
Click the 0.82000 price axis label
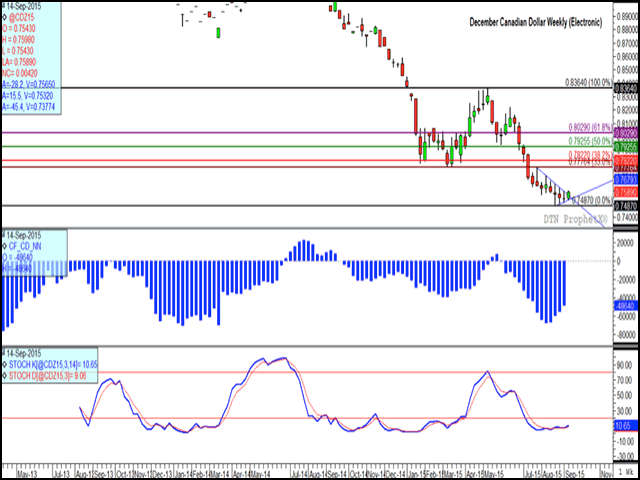pos(628,111)
